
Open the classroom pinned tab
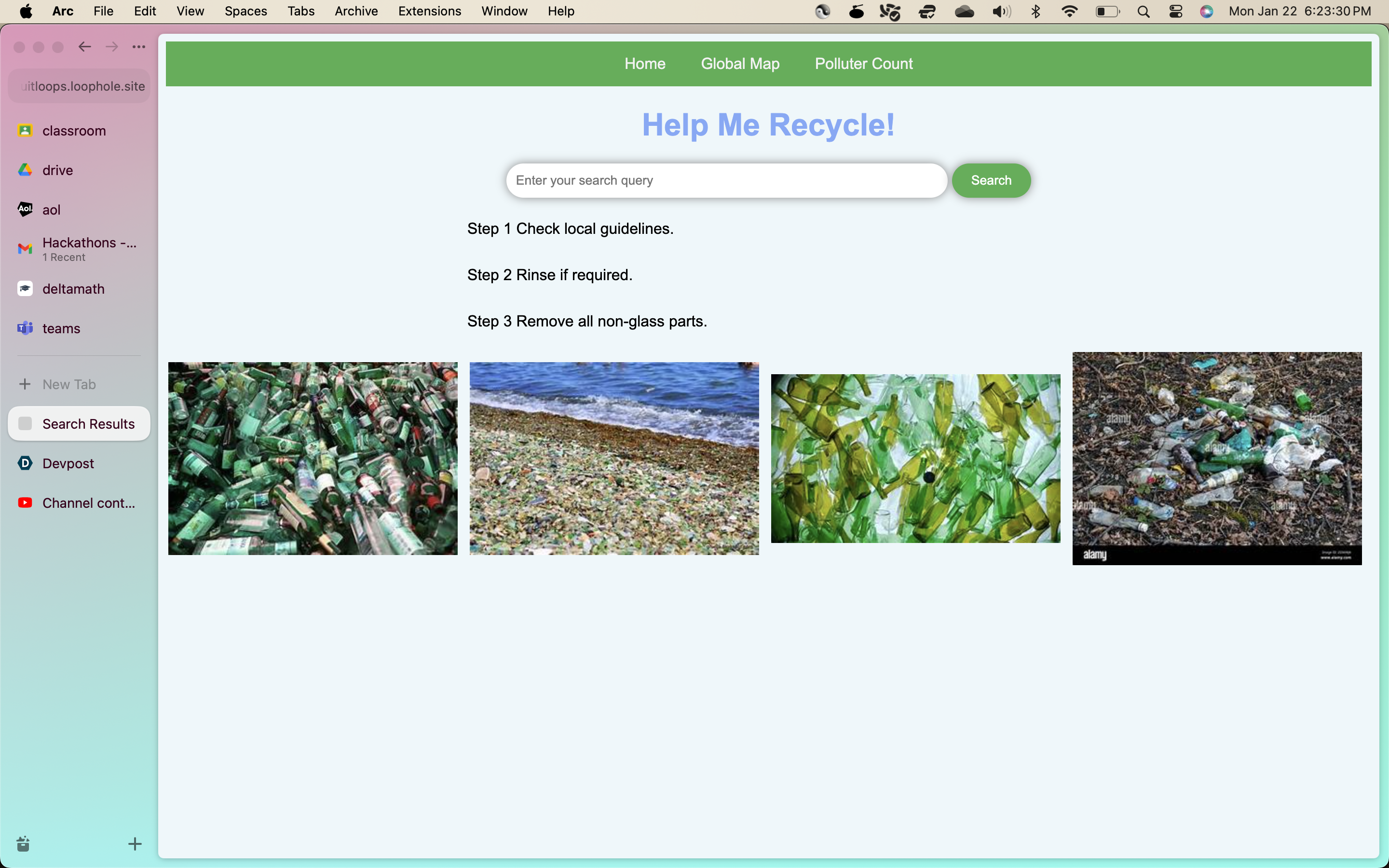(73, 131)
